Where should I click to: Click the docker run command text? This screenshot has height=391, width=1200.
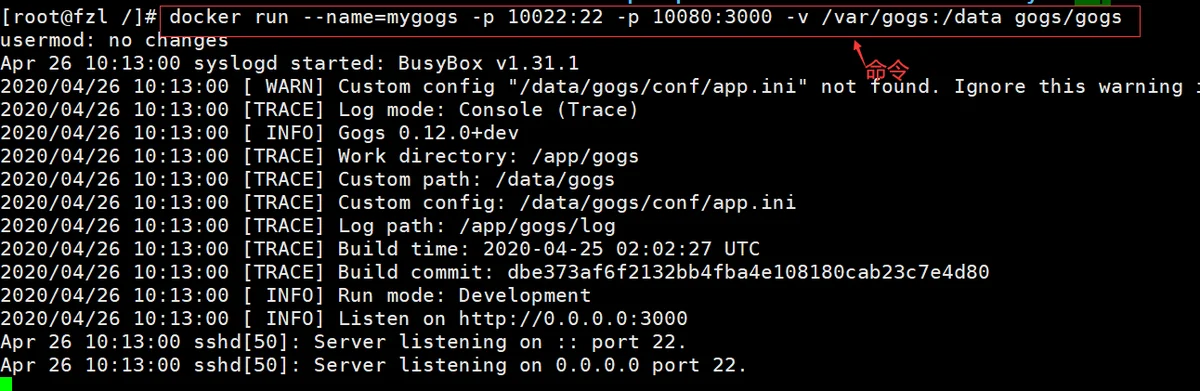647,17
